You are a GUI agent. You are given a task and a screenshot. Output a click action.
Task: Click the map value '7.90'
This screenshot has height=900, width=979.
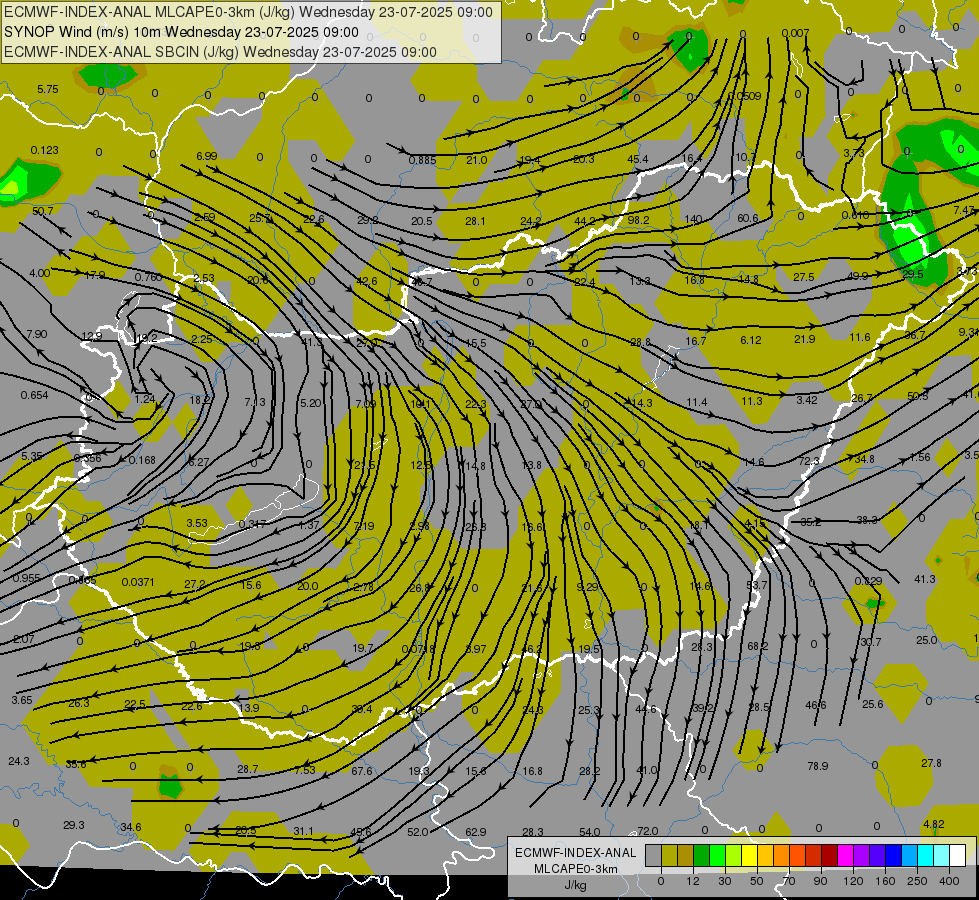click(37, 334)
